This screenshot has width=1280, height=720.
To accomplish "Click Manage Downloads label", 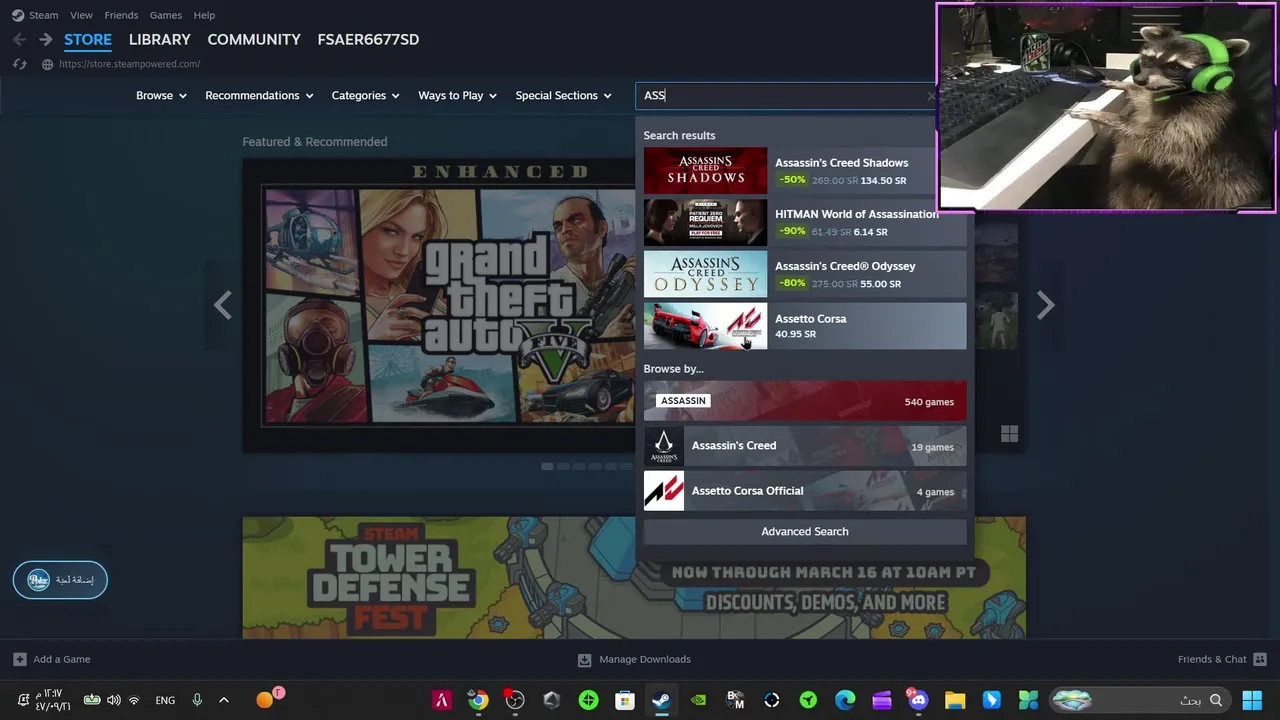I will tap(645, 660).
